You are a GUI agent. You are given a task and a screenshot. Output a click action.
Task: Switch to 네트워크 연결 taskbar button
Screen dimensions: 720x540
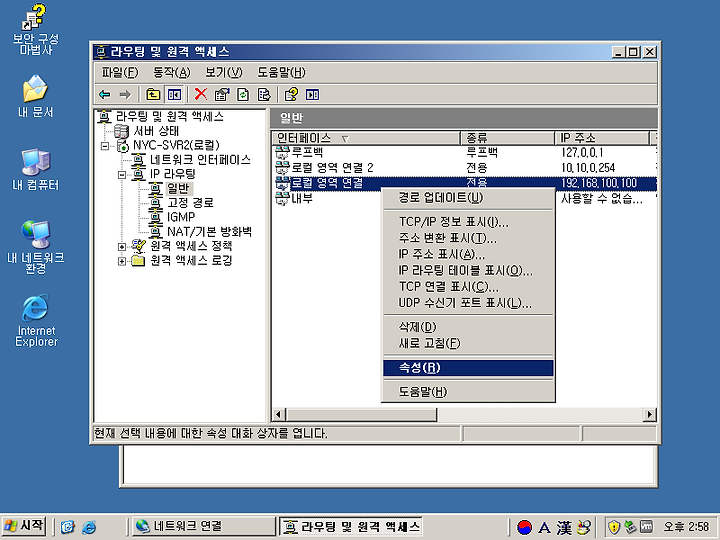tap(202, 526)
